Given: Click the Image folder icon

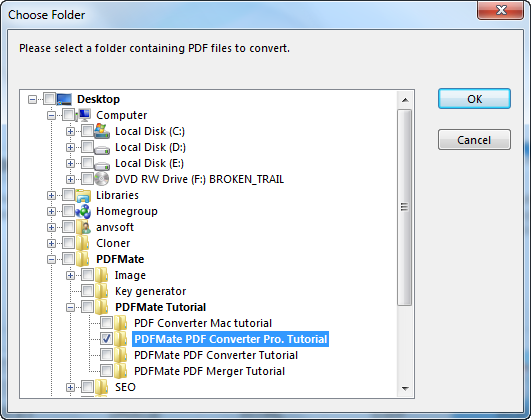Looking at the screenshot, I should click(x=102, y=275).
